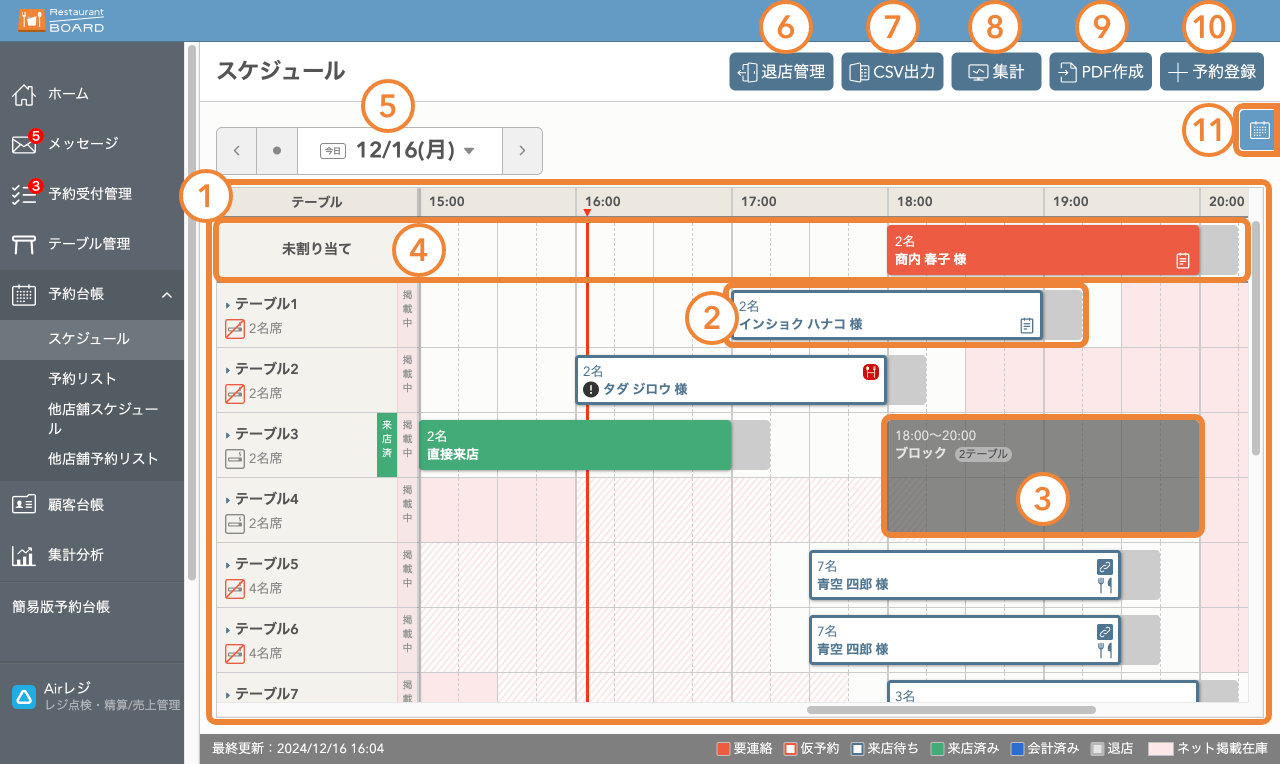Viewport: 1280px width, 764px height.
Task: Click the Restaurant BOARD logo
Action: point(61,20)
